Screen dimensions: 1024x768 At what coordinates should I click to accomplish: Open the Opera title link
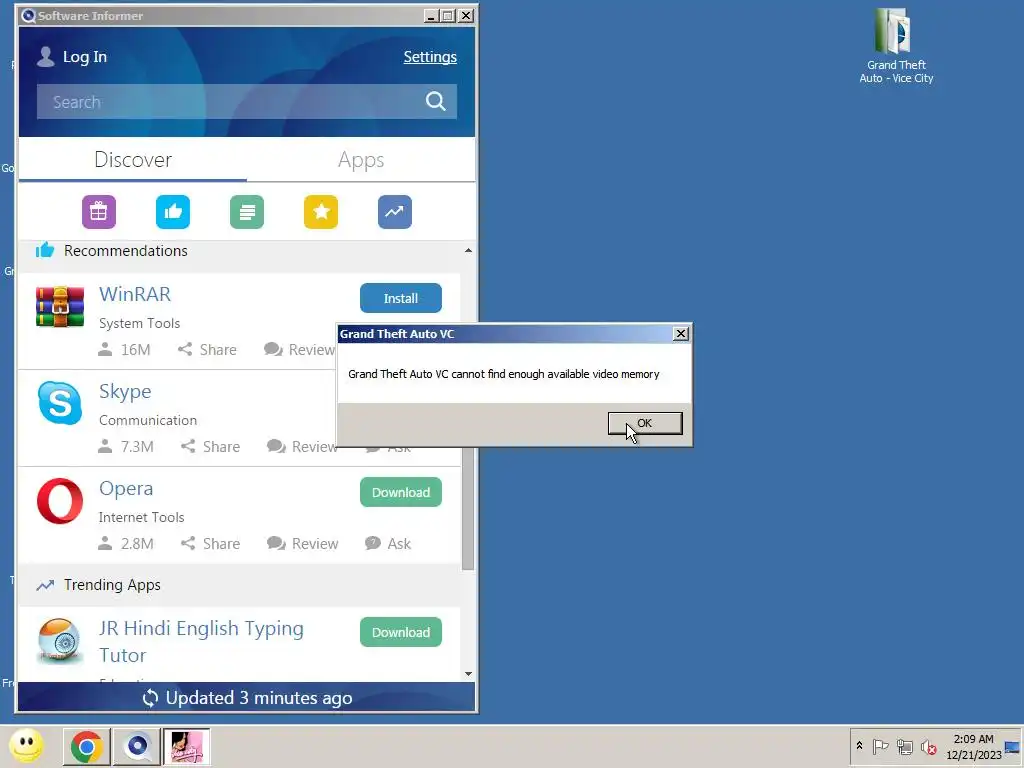click(126, 488)
